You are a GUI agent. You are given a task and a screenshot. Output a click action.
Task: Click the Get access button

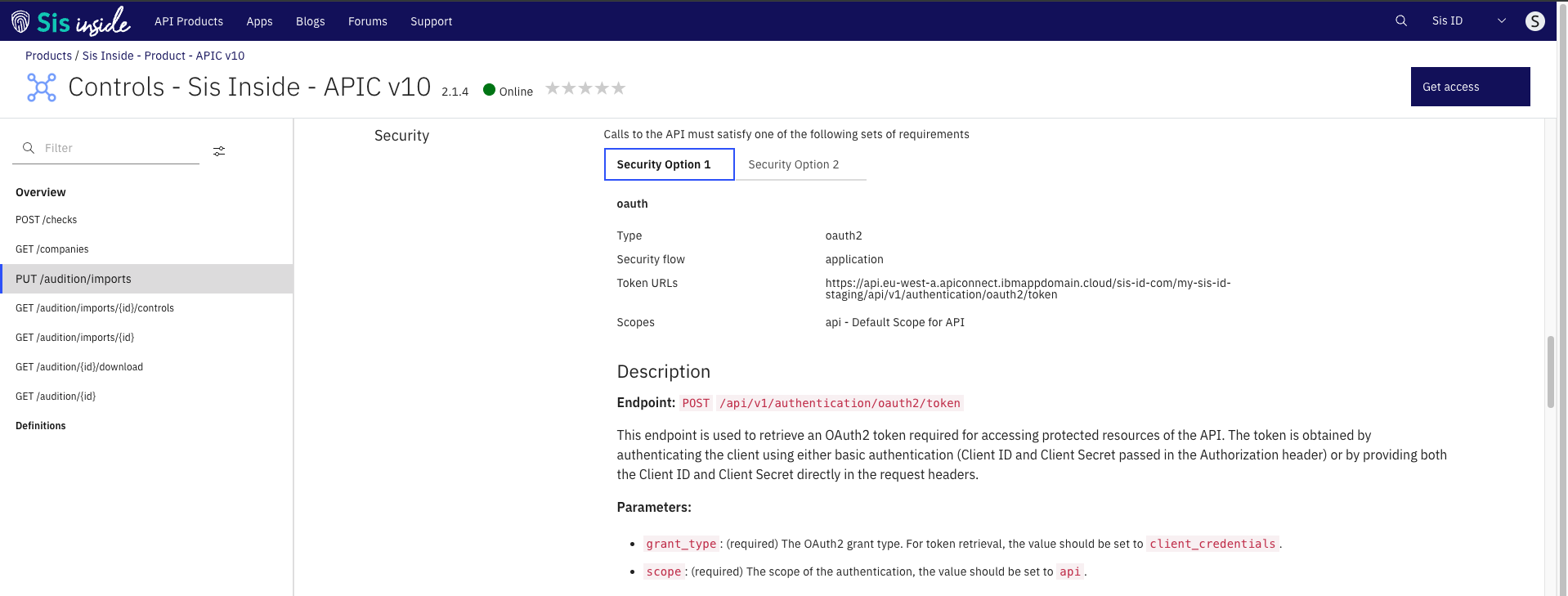tap(1471, 87)
